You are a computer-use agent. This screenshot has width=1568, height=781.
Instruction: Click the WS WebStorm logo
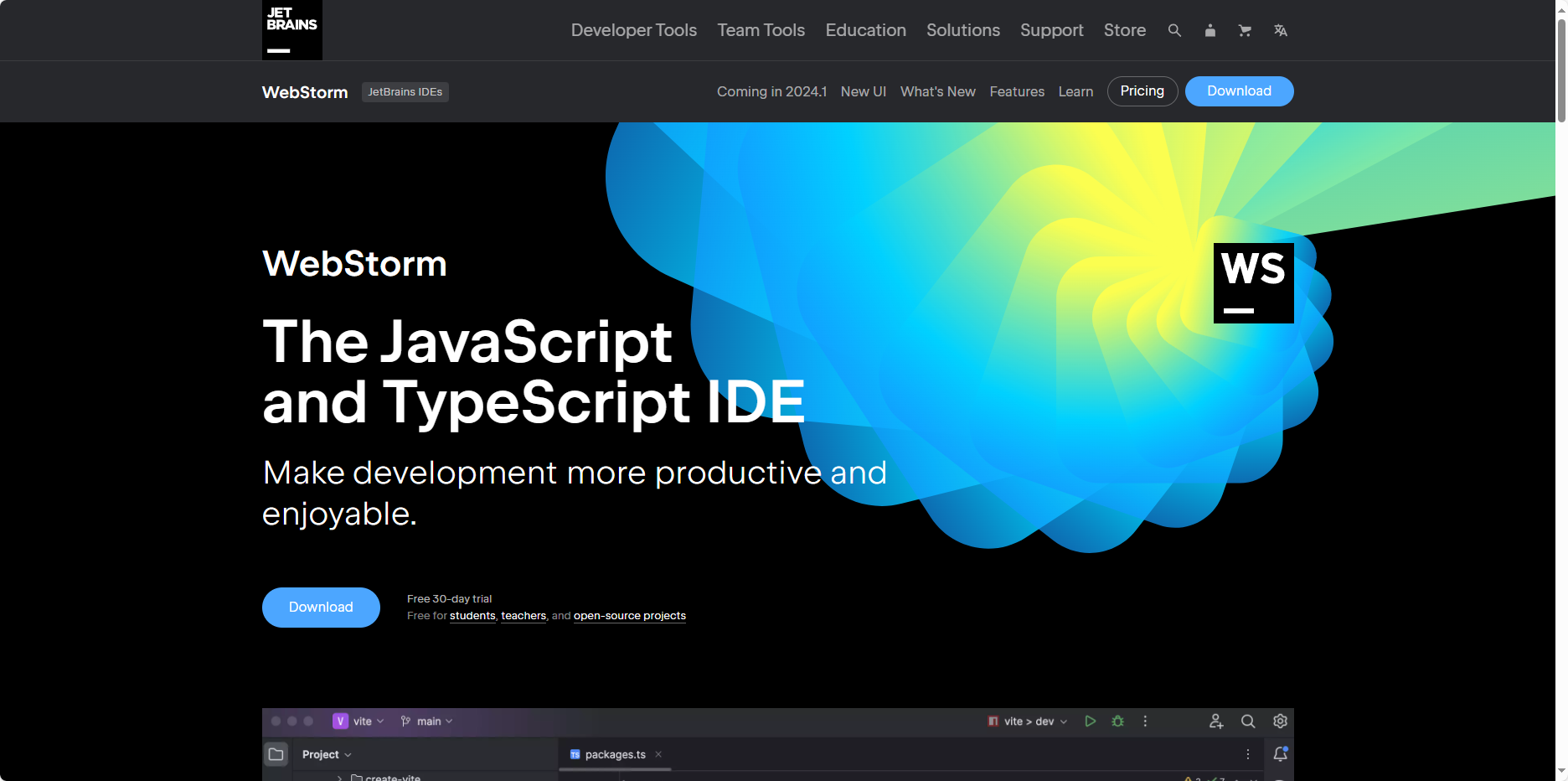point(1253,283)
